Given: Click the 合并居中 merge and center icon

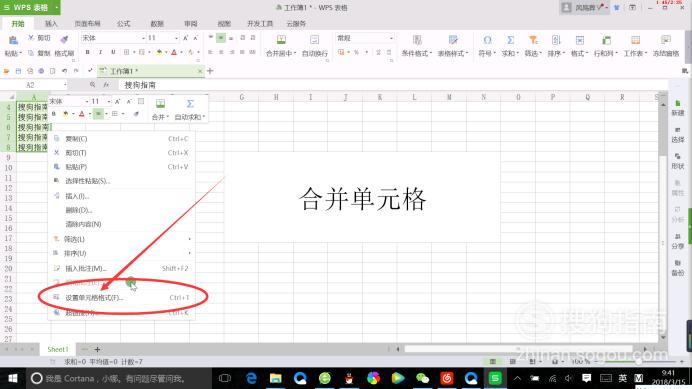Looking at the screenshot, I should [281, 40].
